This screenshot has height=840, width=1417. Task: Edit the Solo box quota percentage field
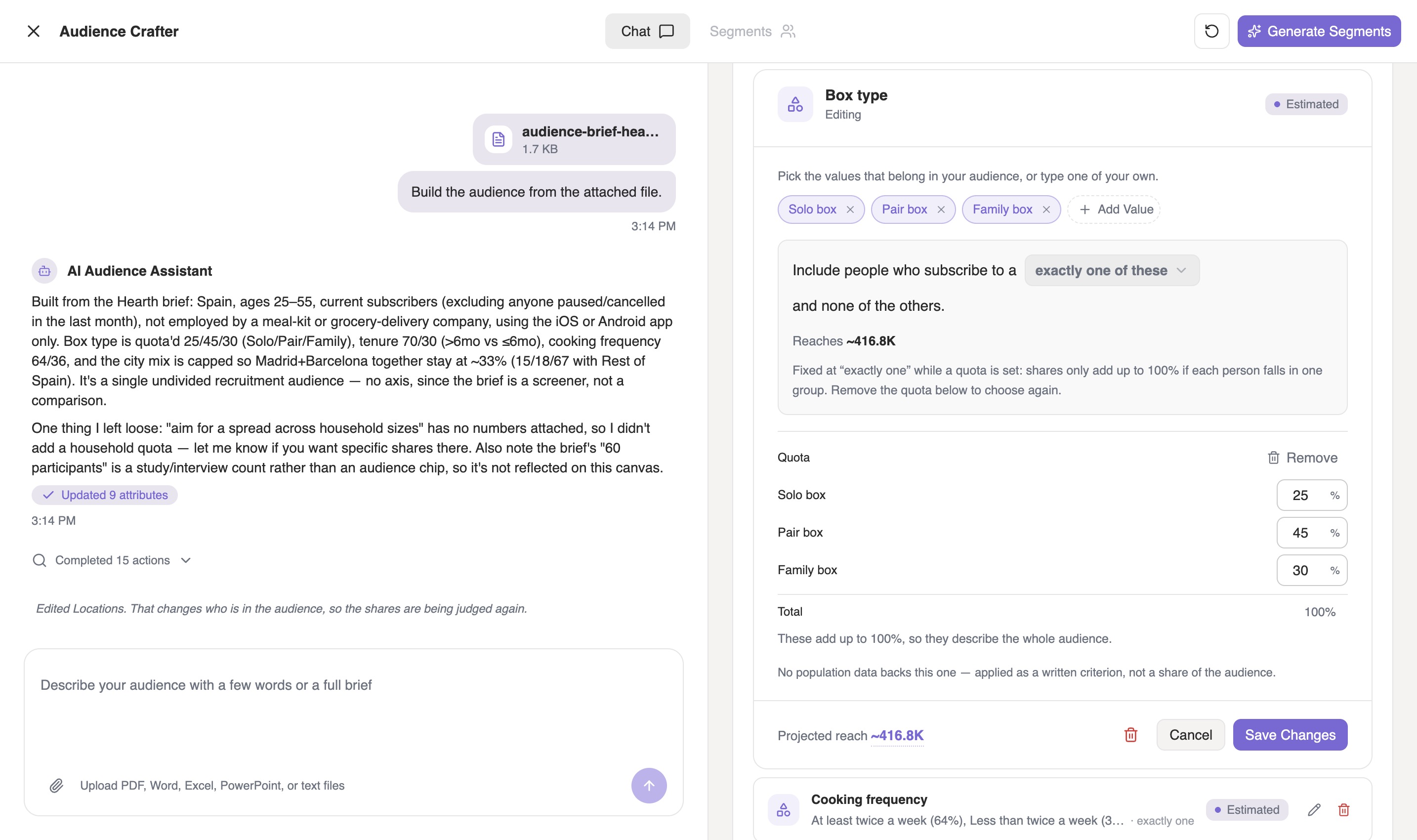(x=1312, y=495)
